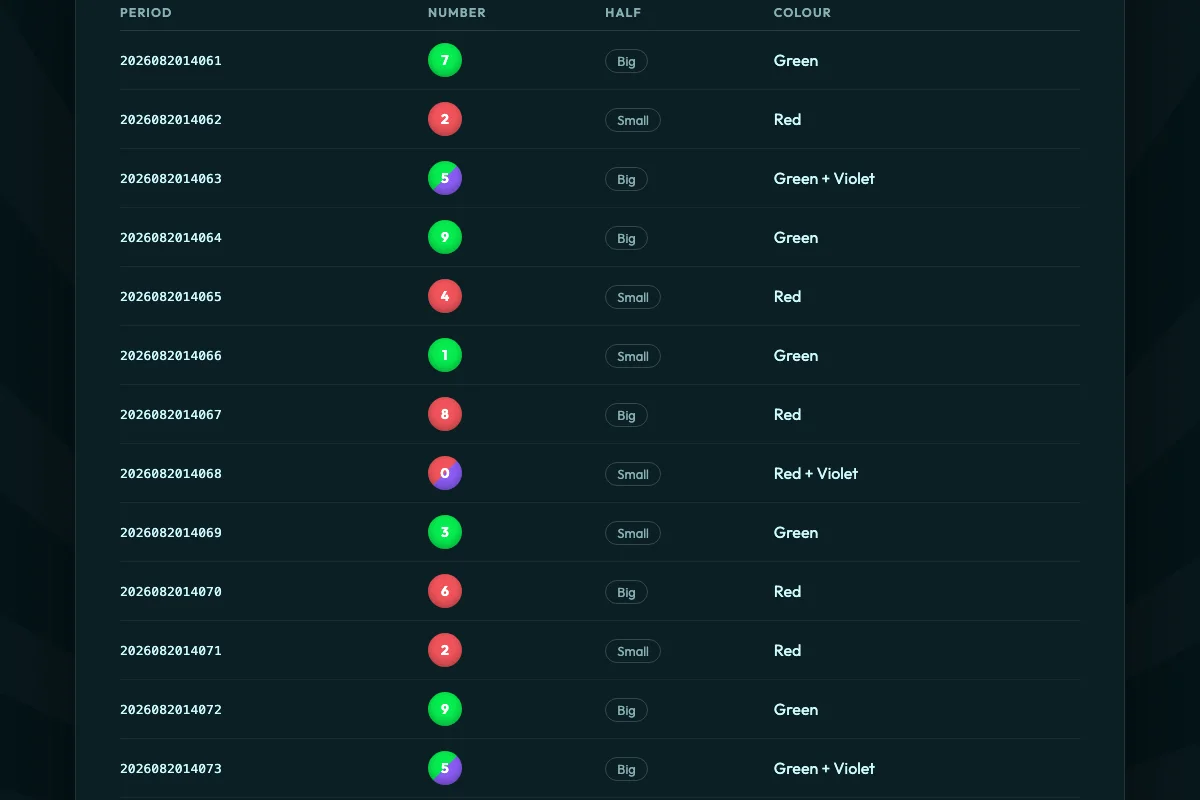Select the green 1 number ball
Screen dimensions: 1200x800
click(445, 356)
